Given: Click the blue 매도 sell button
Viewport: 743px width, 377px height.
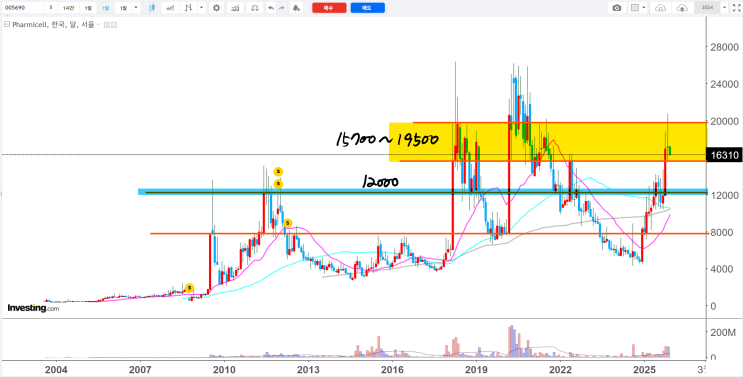Looking at the screenshot, I should (367, 8).
